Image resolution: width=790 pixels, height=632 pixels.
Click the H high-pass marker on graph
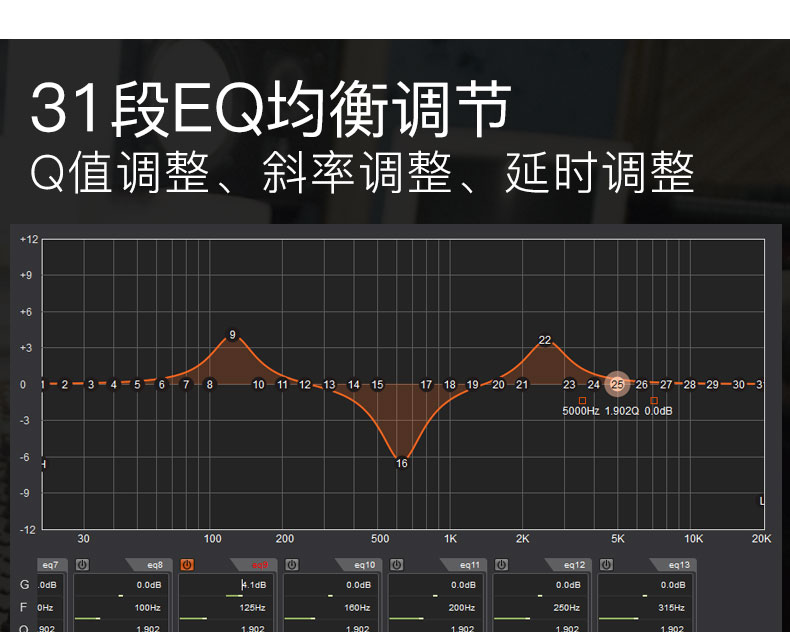coord(43,464)
